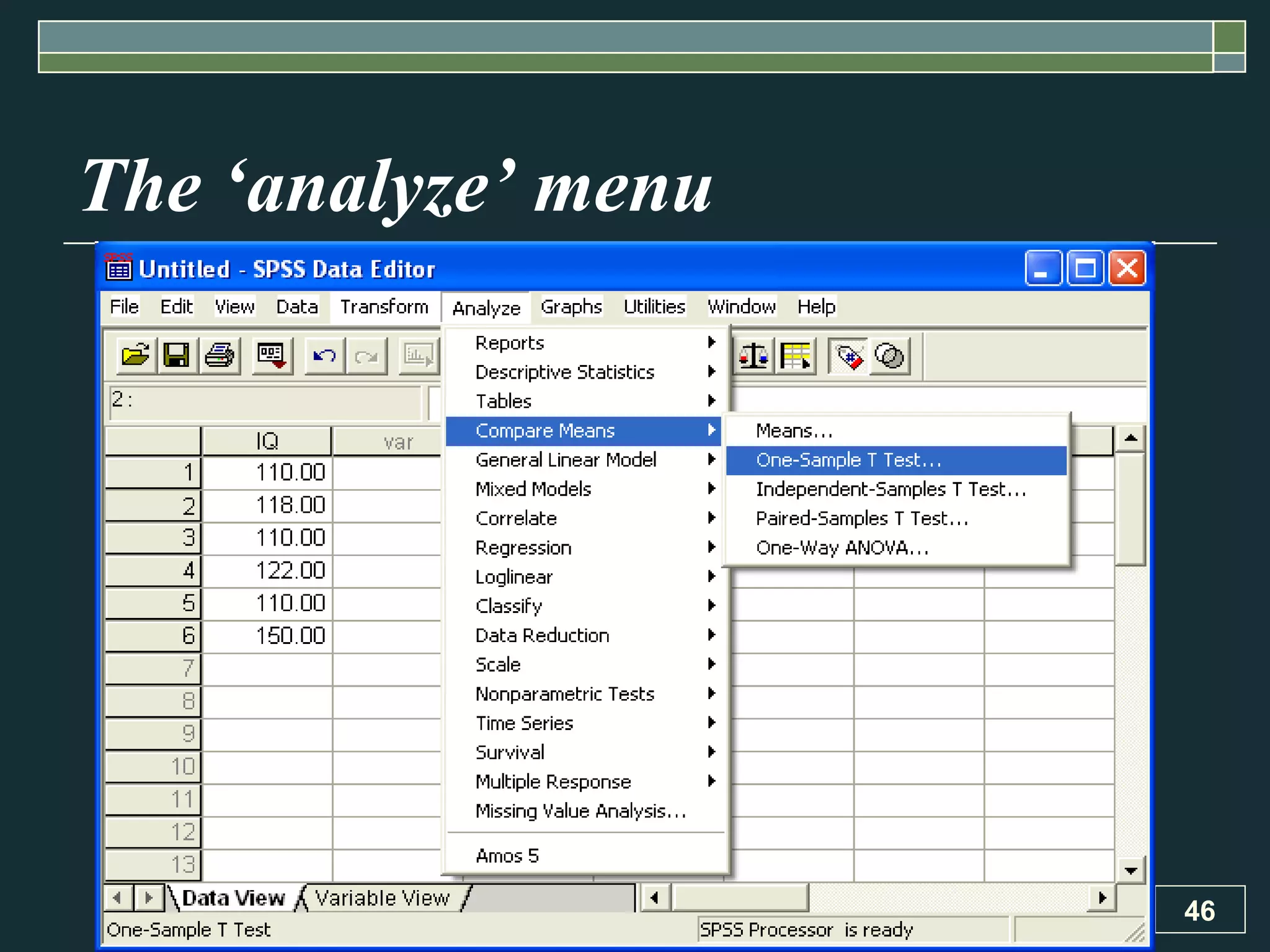This screenshot has height=952, width=1270.
Task: Open the Window menu
Action: click(742, 307)
